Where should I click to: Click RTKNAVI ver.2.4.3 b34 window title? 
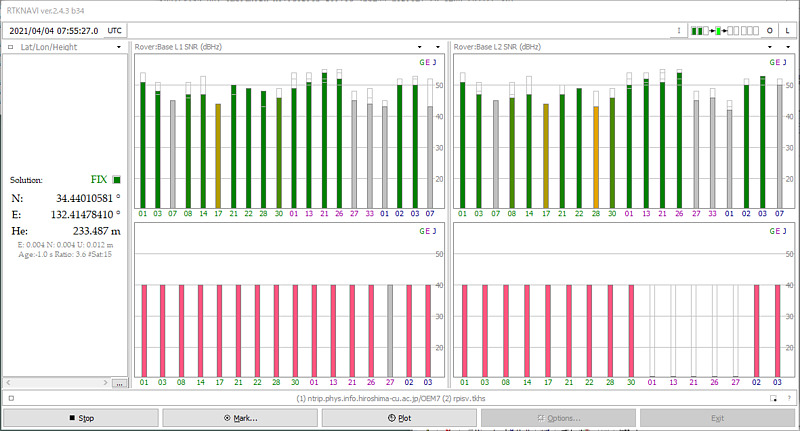[45, 10]
